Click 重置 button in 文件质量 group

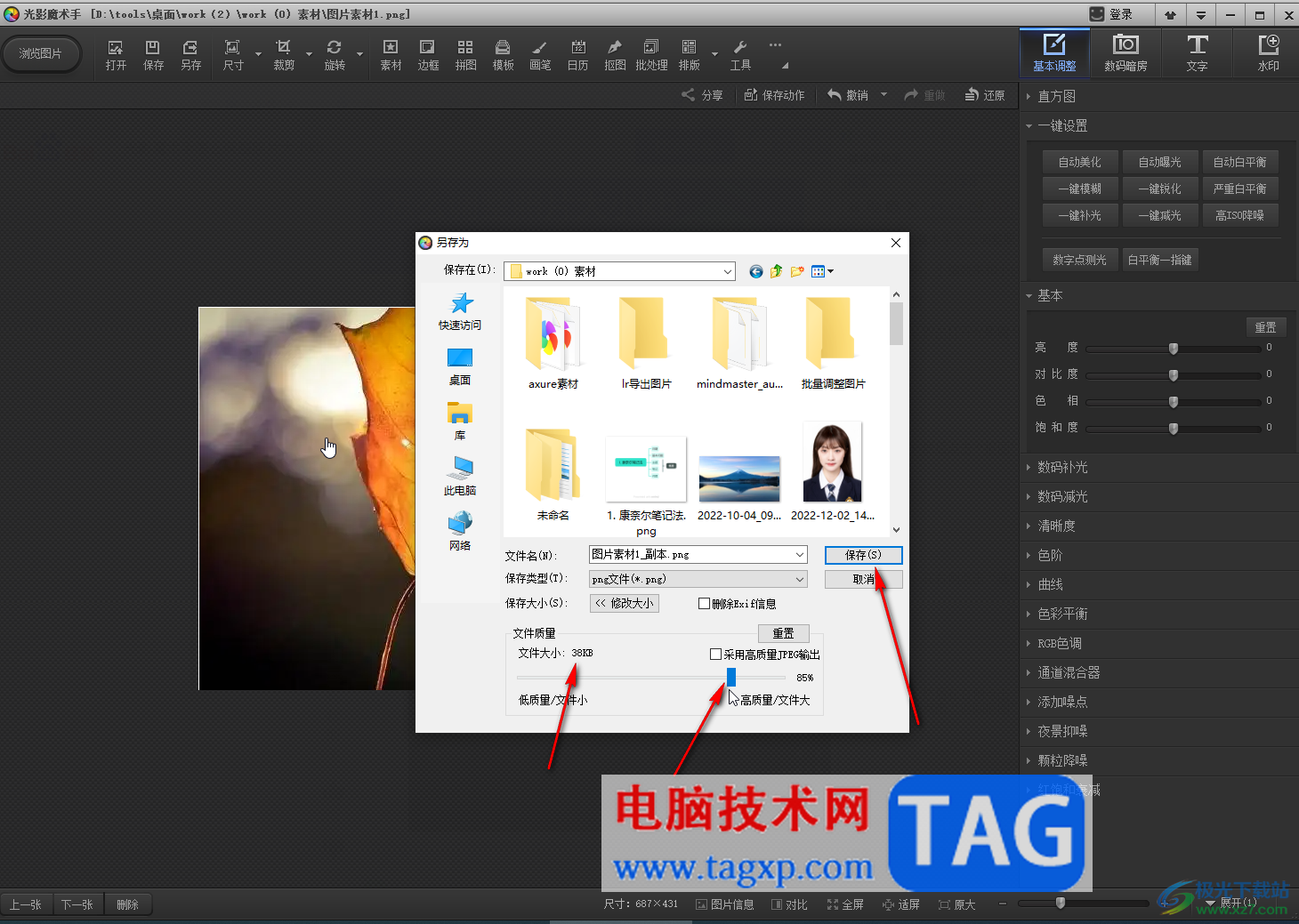pyautogui.click(x=783, y=633)
